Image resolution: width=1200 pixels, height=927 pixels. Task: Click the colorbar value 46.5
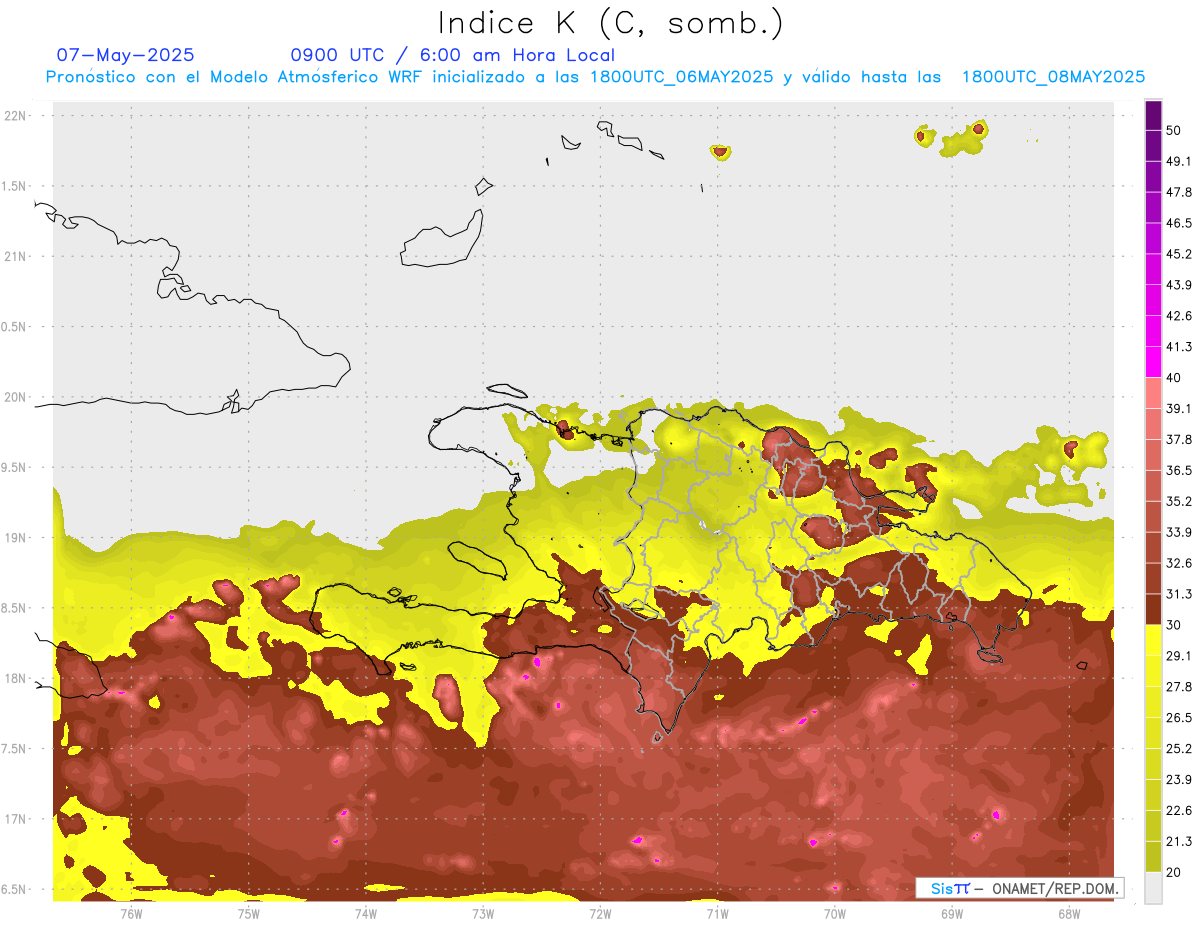(x=1179, y=223)
